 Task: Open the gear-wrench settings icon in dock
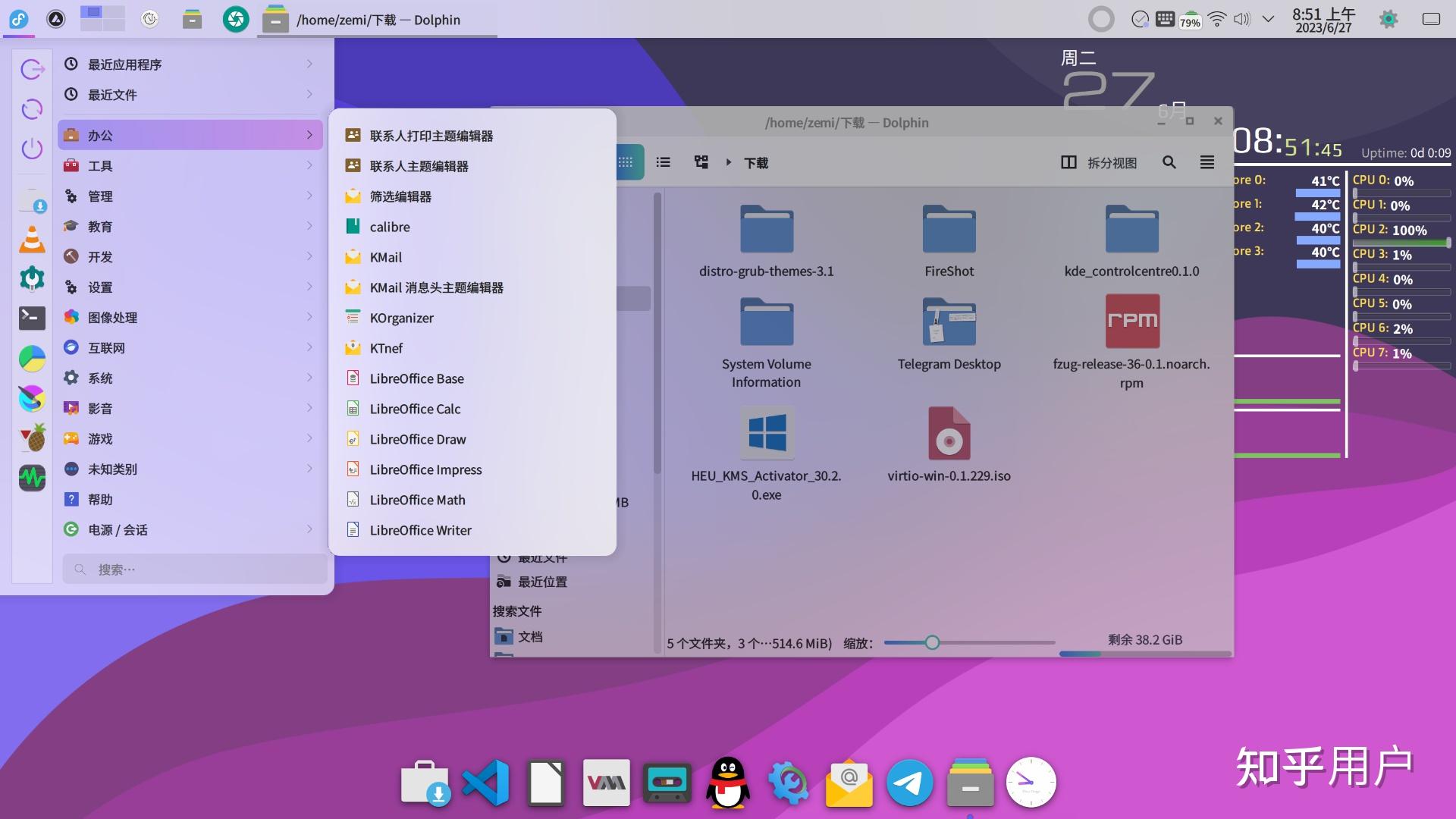pyautogui.click(x=789, y=783)
